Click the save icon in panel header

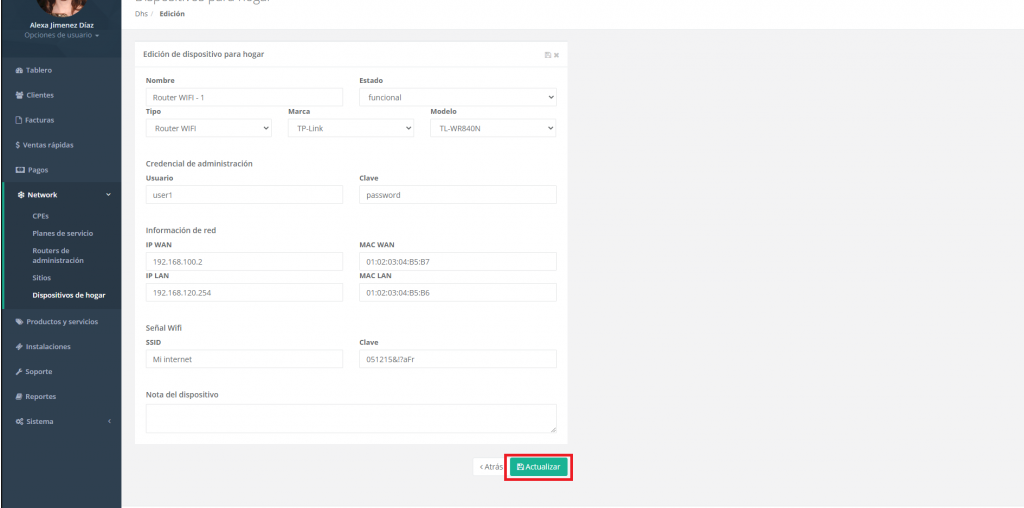547,55
